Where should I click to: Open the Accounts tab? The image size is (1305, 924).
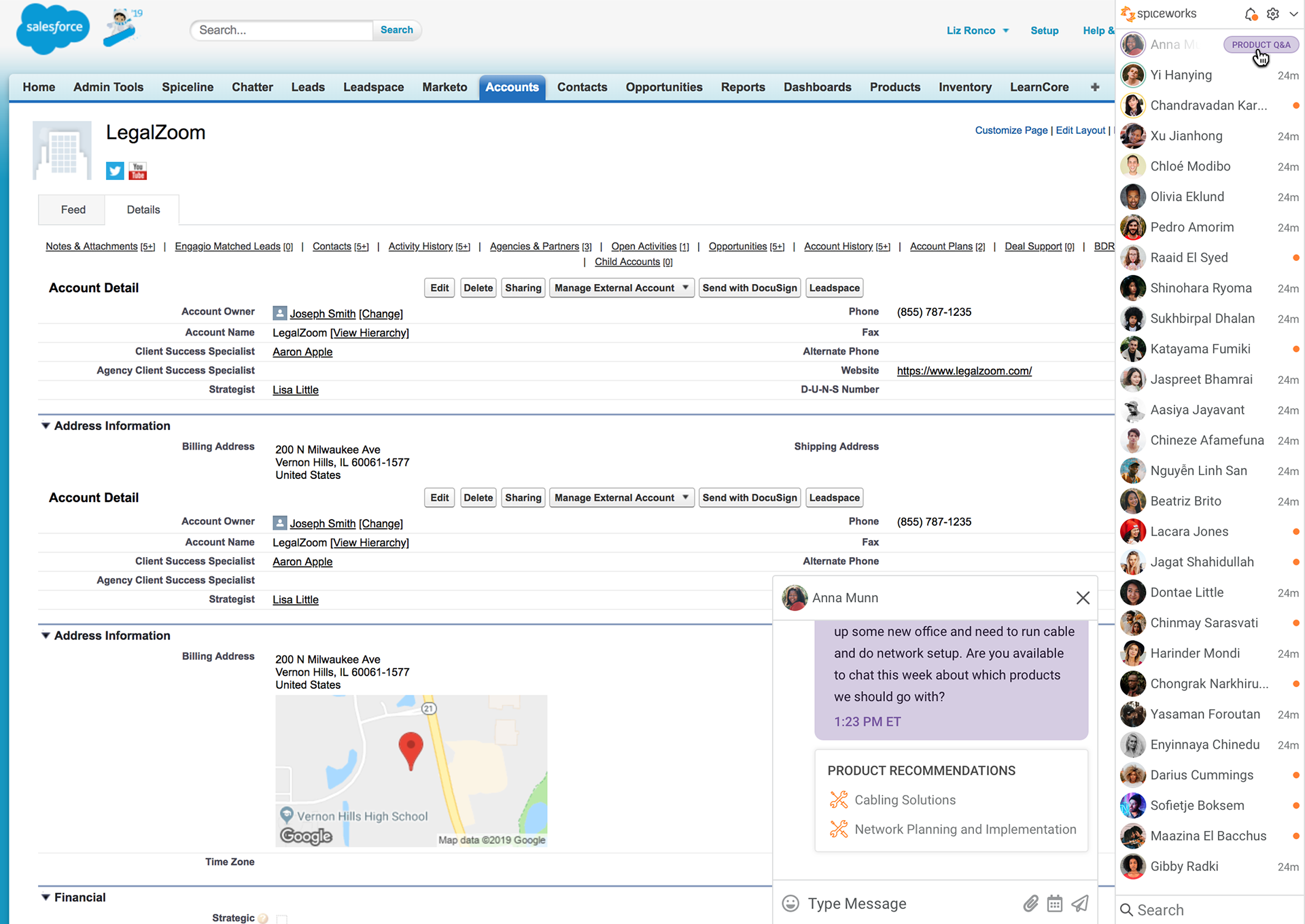(x=512, y=88)
